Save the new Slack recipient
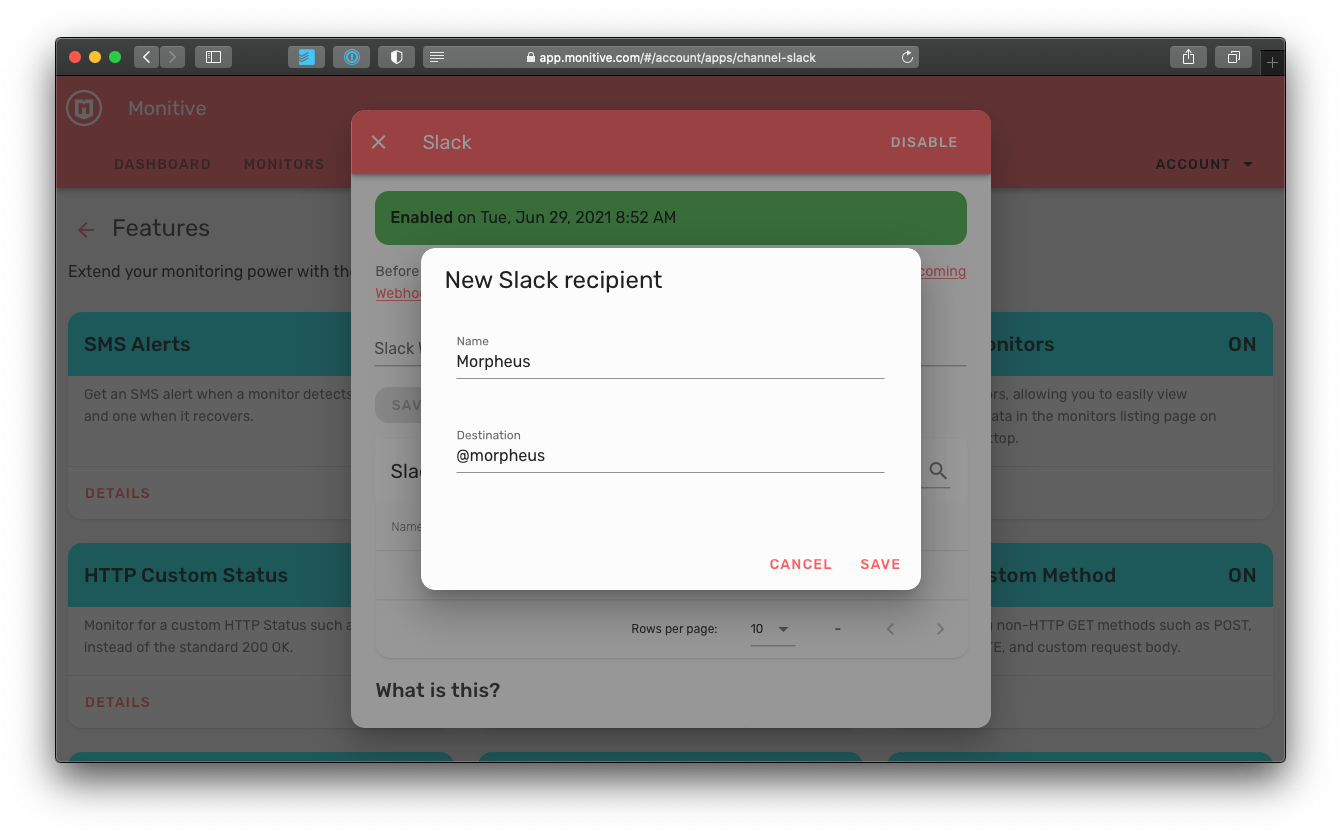 tap(880, 564)
